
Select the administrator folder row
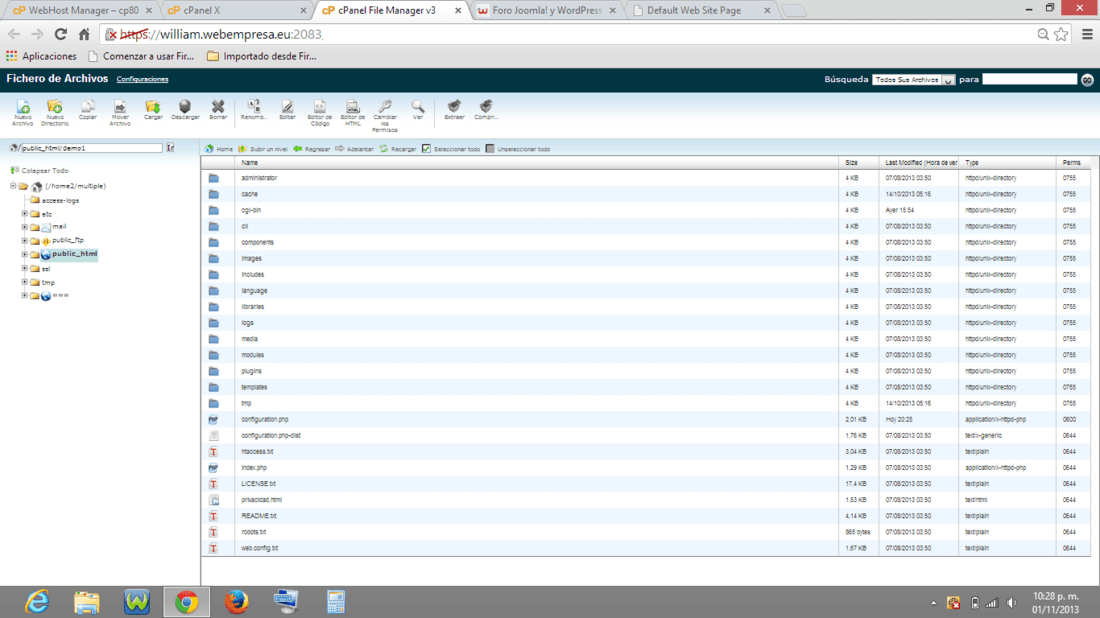coord(645,178)
